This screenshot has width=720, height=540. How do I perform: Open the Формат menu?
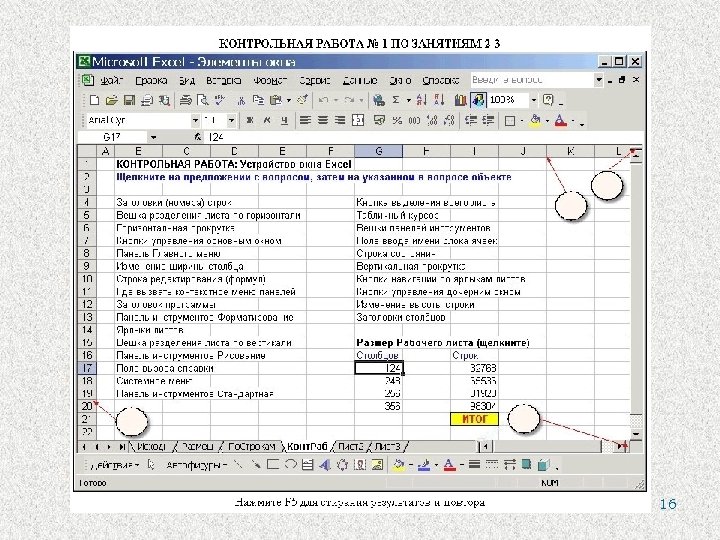click(x=270, y=80)
